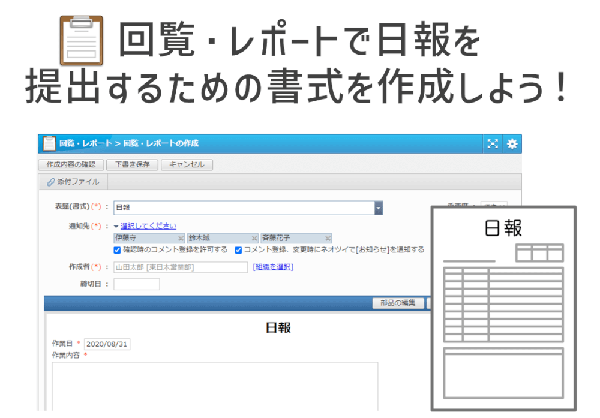Screen dimensions: 600x418
Task: Click the キャンセル button
Action: click(187, 165)
